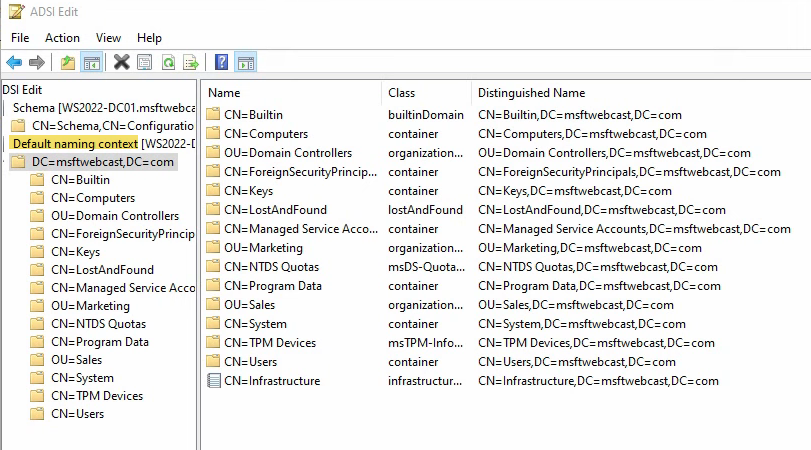The image size is (811, 450).
Task: Select CN=ForeignSecurityPrincip... row in list
Action: point(301,172)
